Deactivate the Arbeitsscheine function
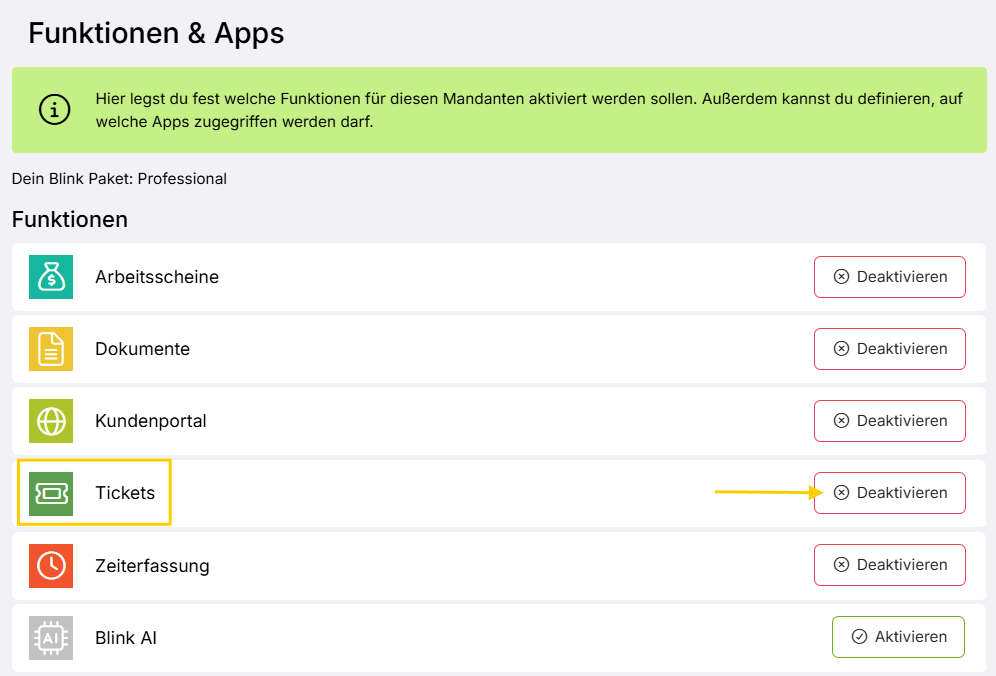 [889, 277]
